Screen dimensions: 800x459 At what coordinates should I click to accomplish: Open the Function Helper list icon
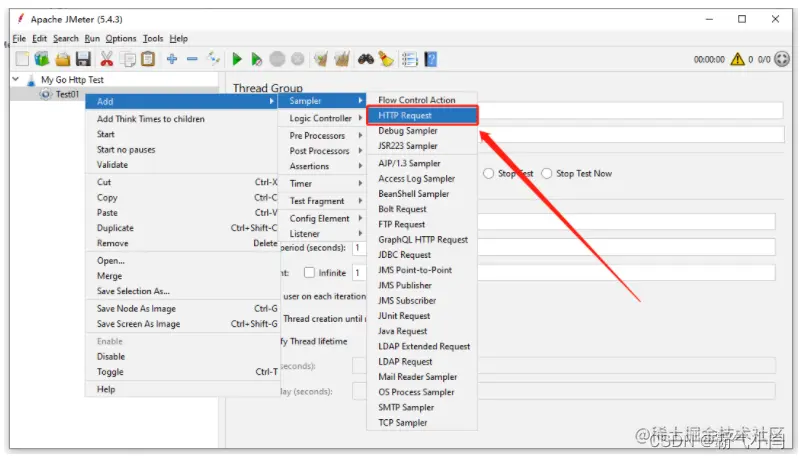[410, 59]
